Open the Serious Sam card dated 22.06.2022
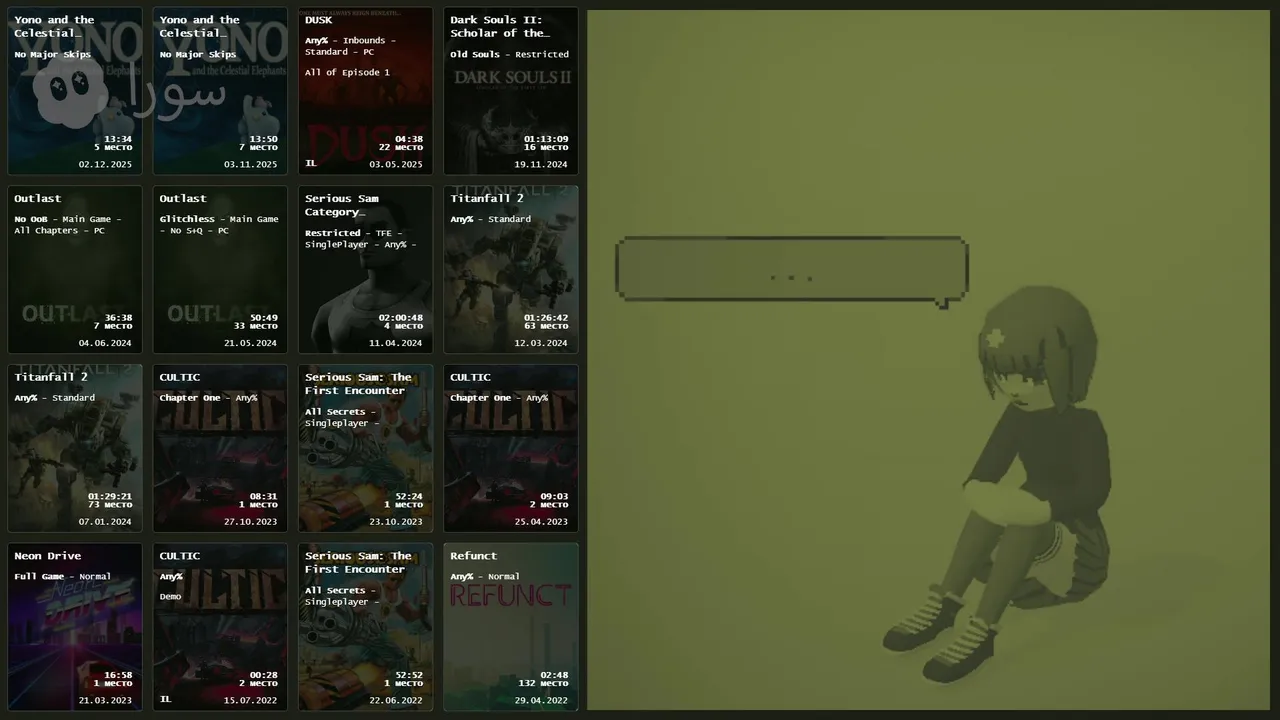This screenshot has height=720, width=1280. pos(366,627)
